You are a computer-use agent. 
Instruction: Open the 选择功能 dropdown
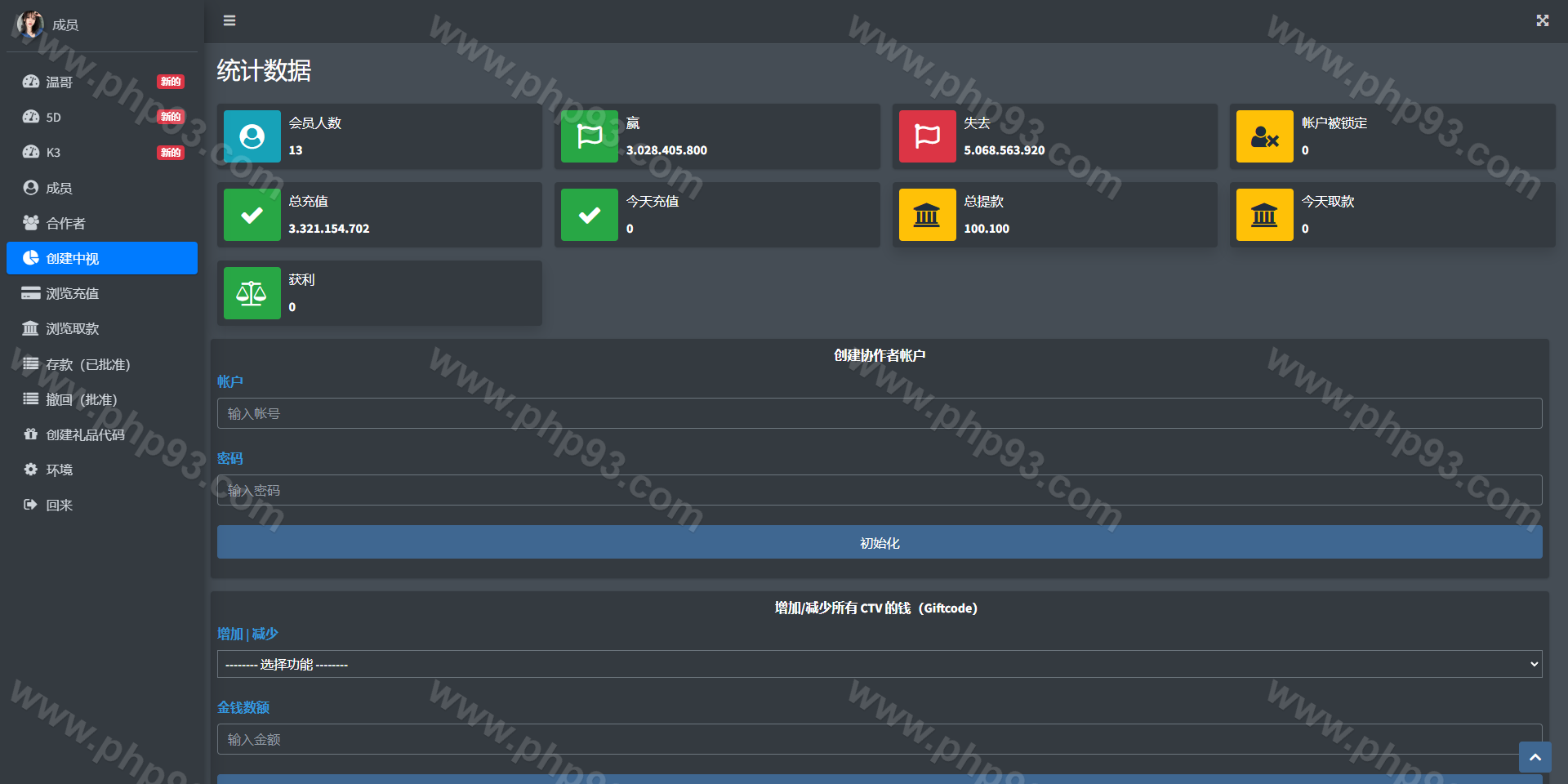[879, 664]
